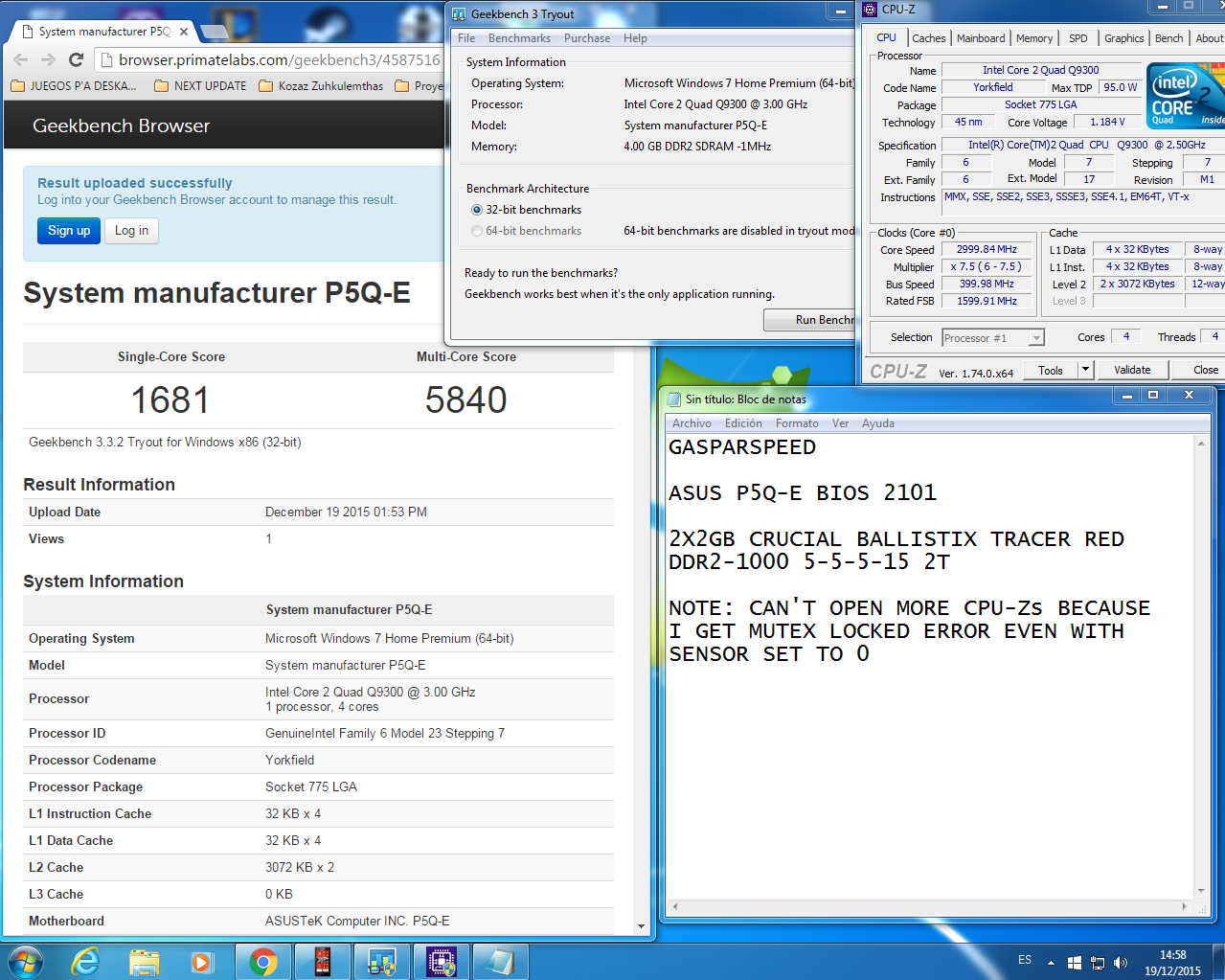The image size is (1225, 980).
Task: Switch to the Geekbench taskbar item
Action: [381, 961]
